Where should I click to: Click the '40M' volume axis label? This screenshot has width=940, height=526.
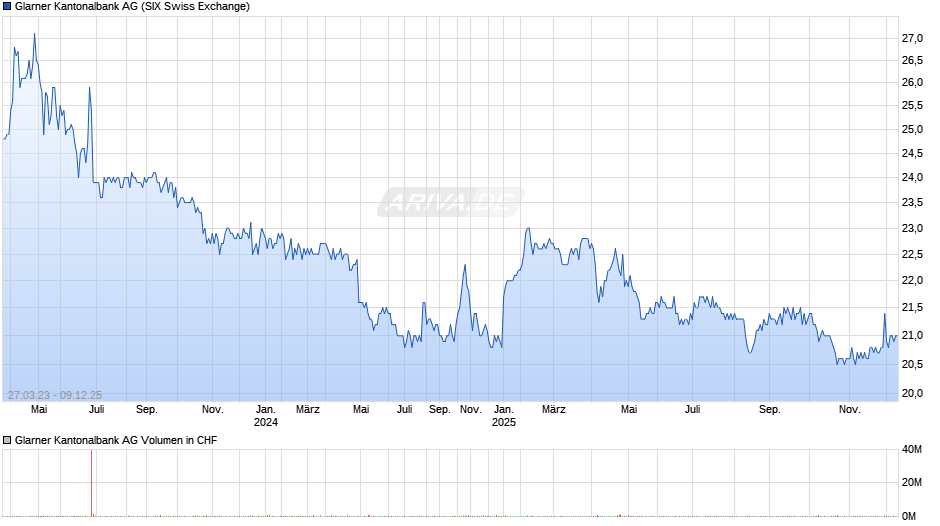point(912,449)
